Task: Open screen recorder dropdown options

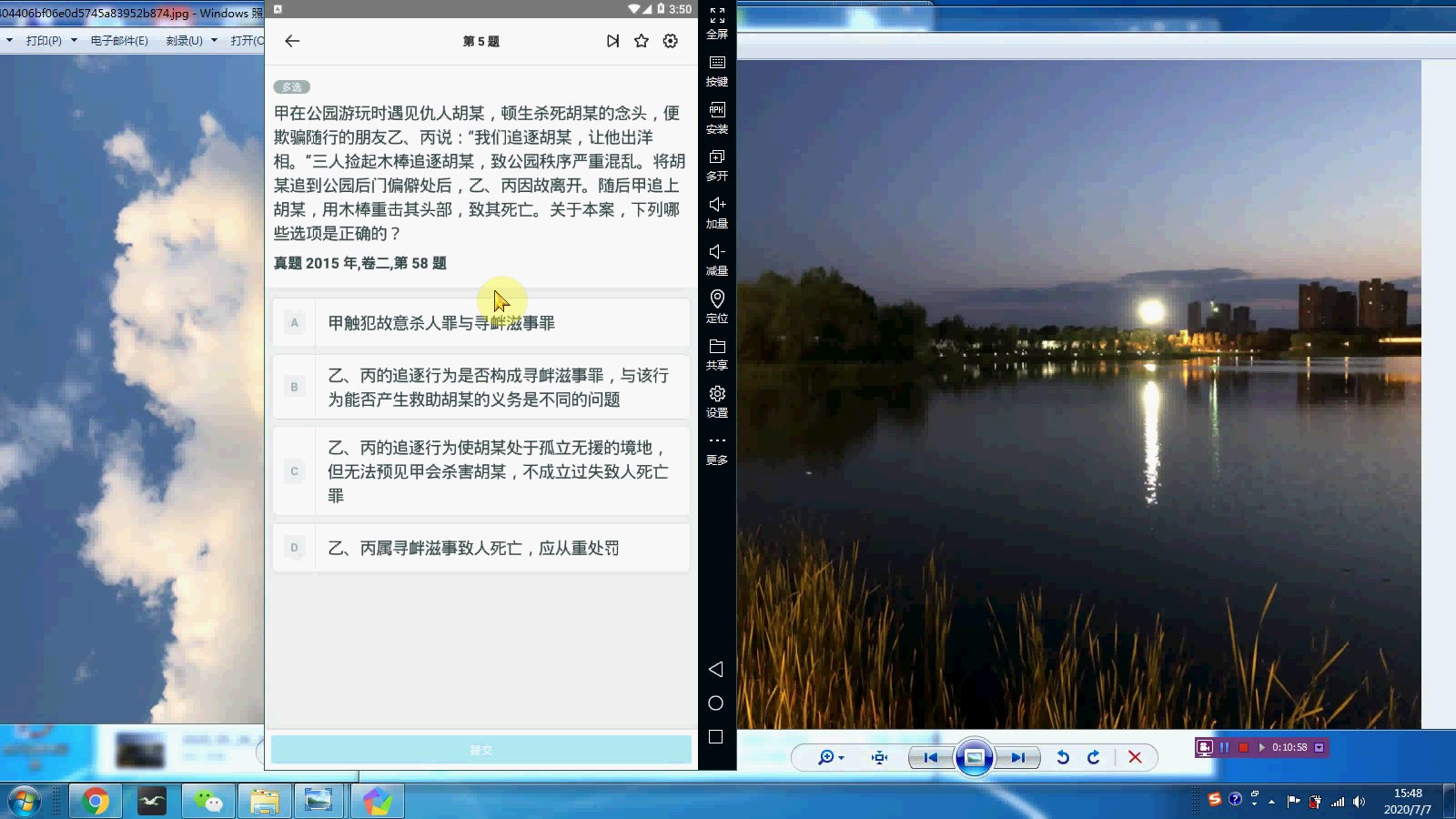Action: pos(1319,747)
